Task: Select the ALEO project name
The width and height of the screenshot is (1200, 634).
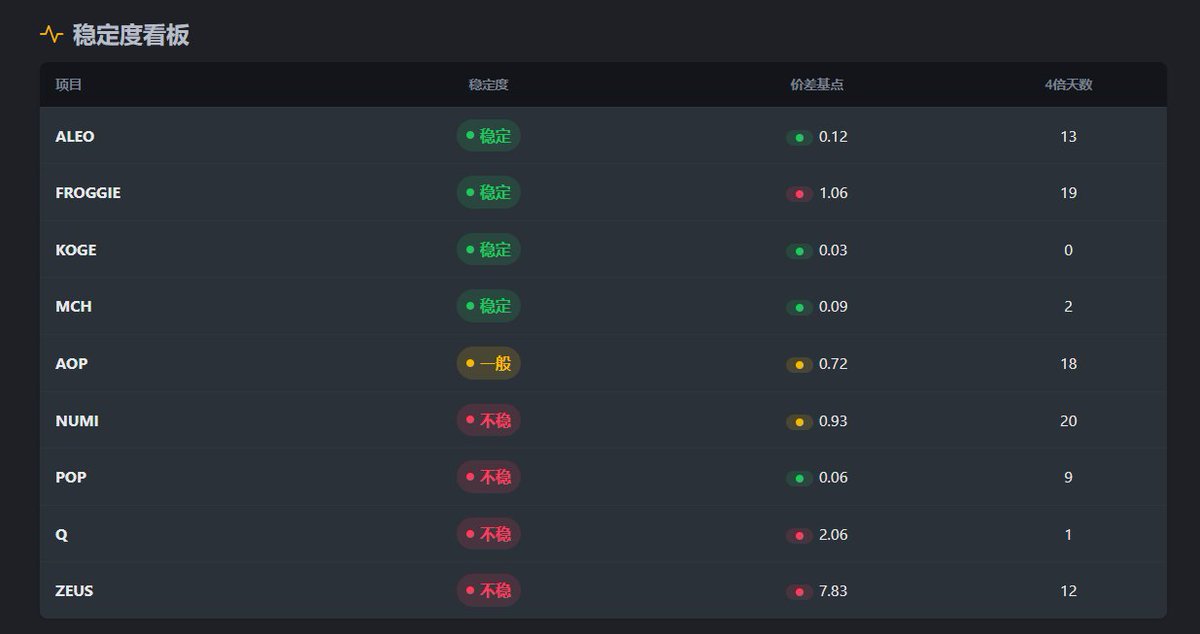Action: [75, 136]
